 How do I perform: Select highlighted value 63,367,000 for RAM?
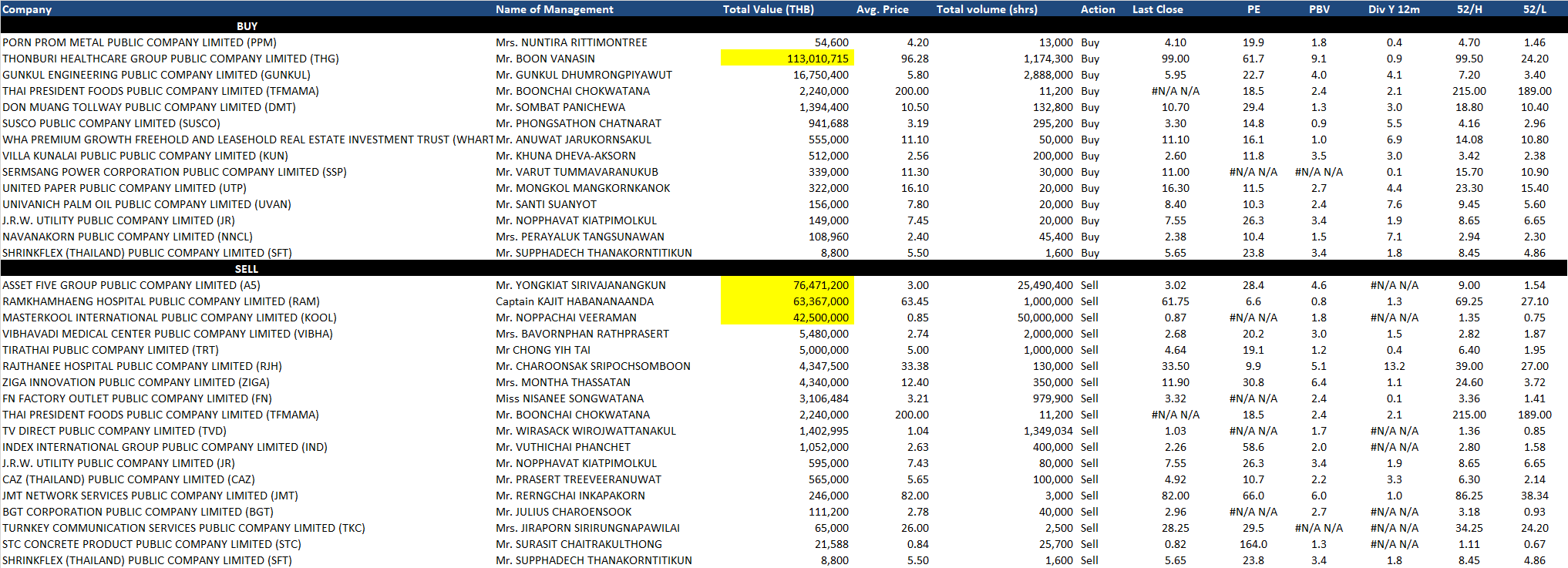coord(787,301)
